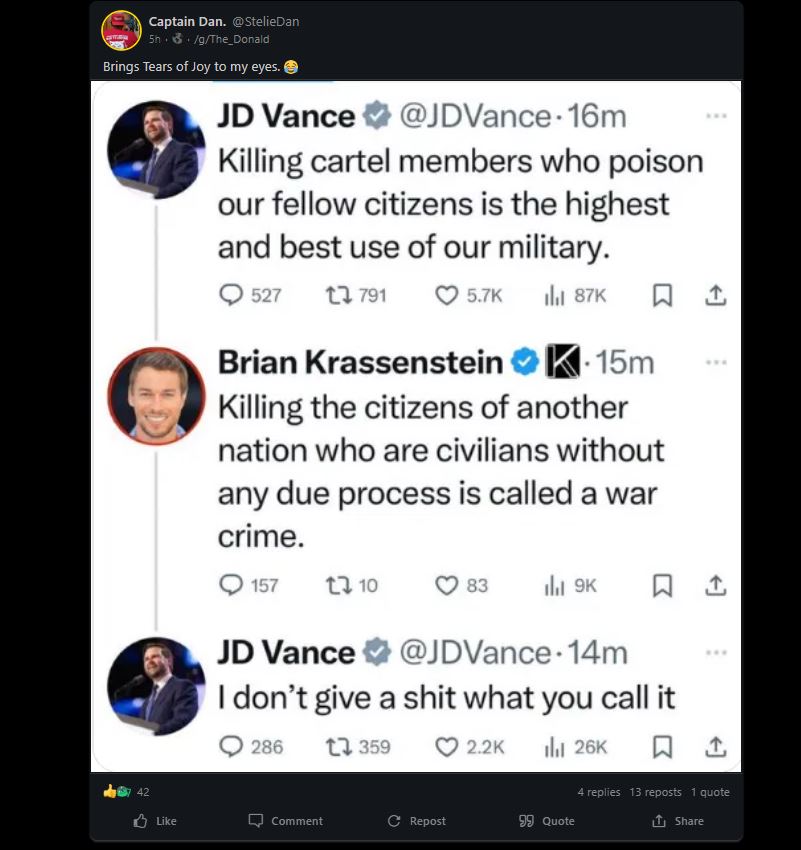Open the Comment box icon
This screenshot has width=801, height=850.
tap(285, 821)
